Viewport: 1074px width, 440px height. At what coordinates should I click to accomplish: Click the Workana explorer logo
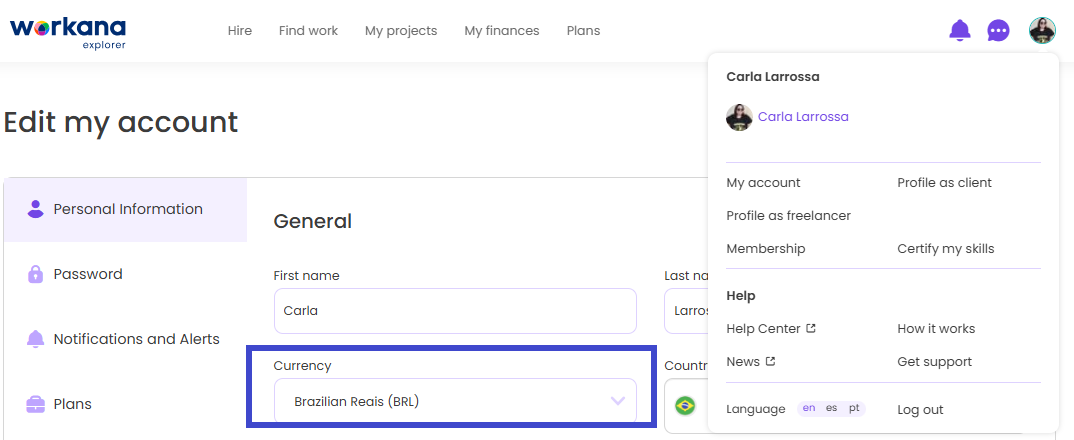68,32
